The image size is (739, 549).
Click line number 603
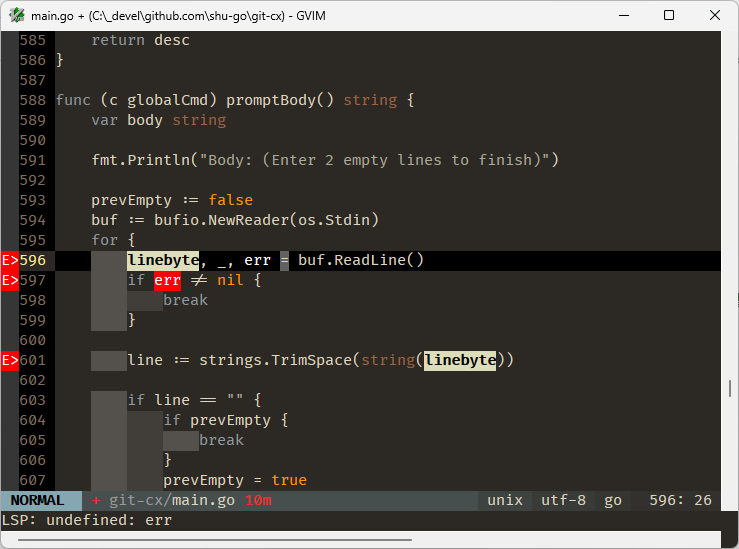(33, 401)
